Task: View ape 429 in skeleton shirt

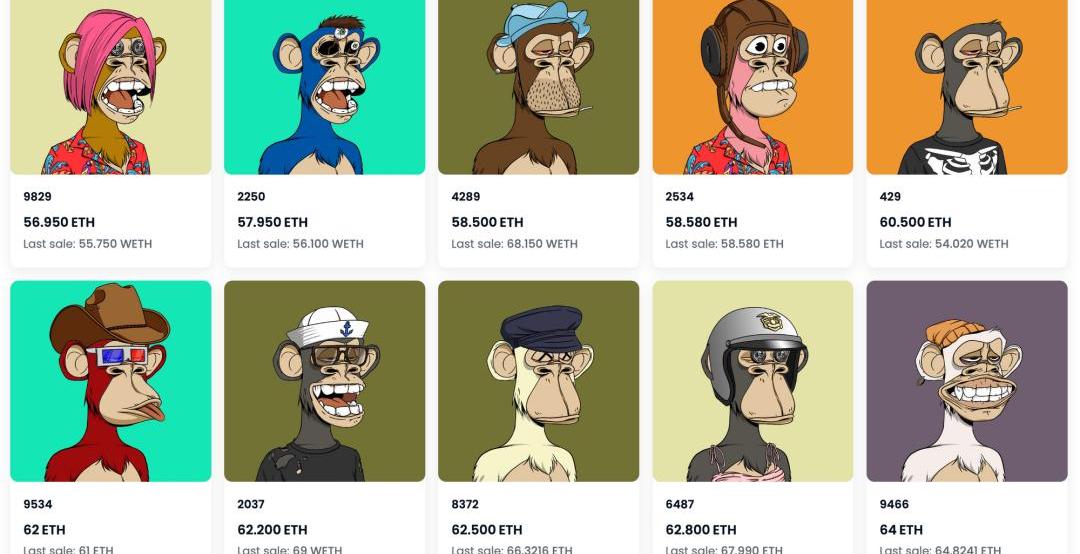Action: [967, 87]
